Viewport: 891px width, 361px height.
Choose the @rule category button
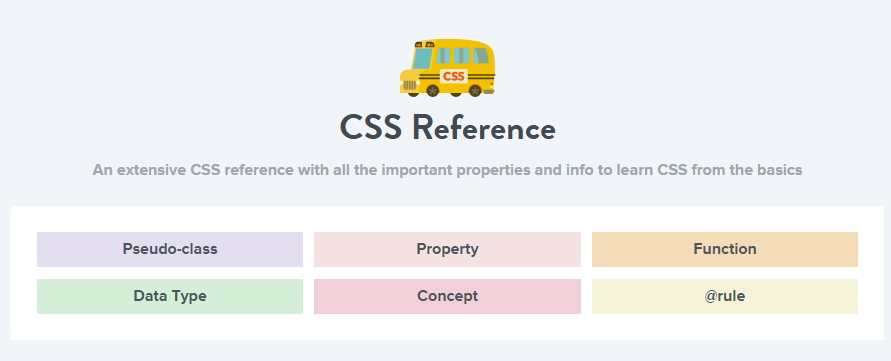pos(725,296)
